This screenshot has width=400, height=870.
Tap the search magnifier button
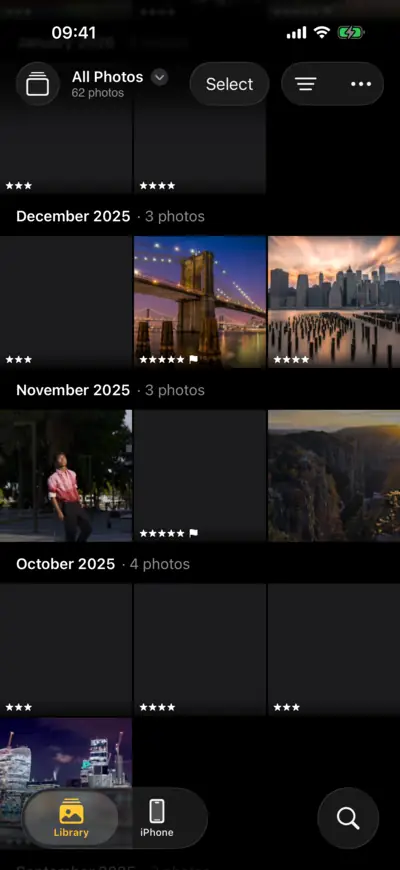pyautogui.click(x=348, y=818)
